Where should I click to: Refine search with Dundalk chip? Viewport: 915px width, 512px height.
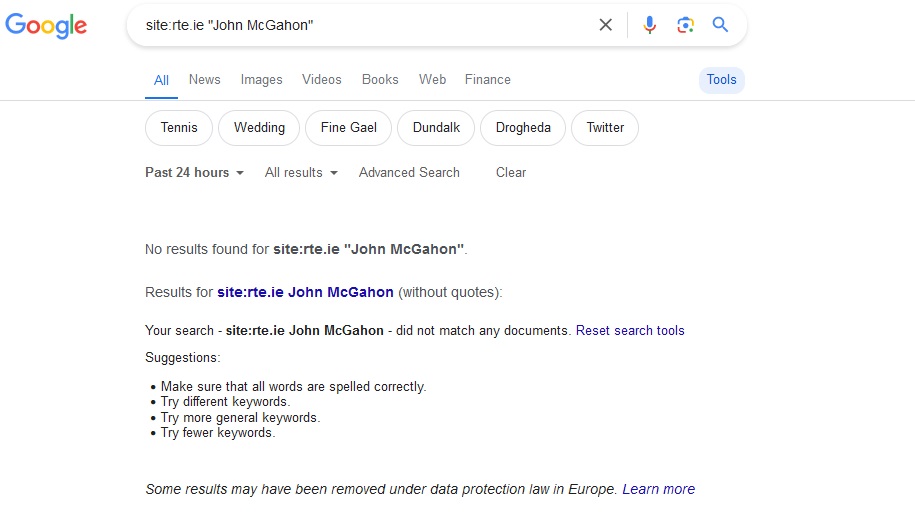tap(436, 128)
